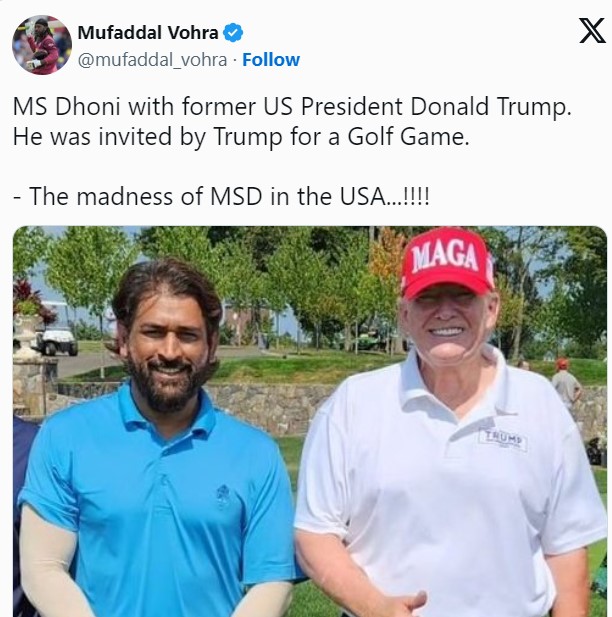The width and height of the screenshot is (612, 617).
Task: Open Mufaddal Vohra's profile avatar
Action: click(x=42, y=45)
